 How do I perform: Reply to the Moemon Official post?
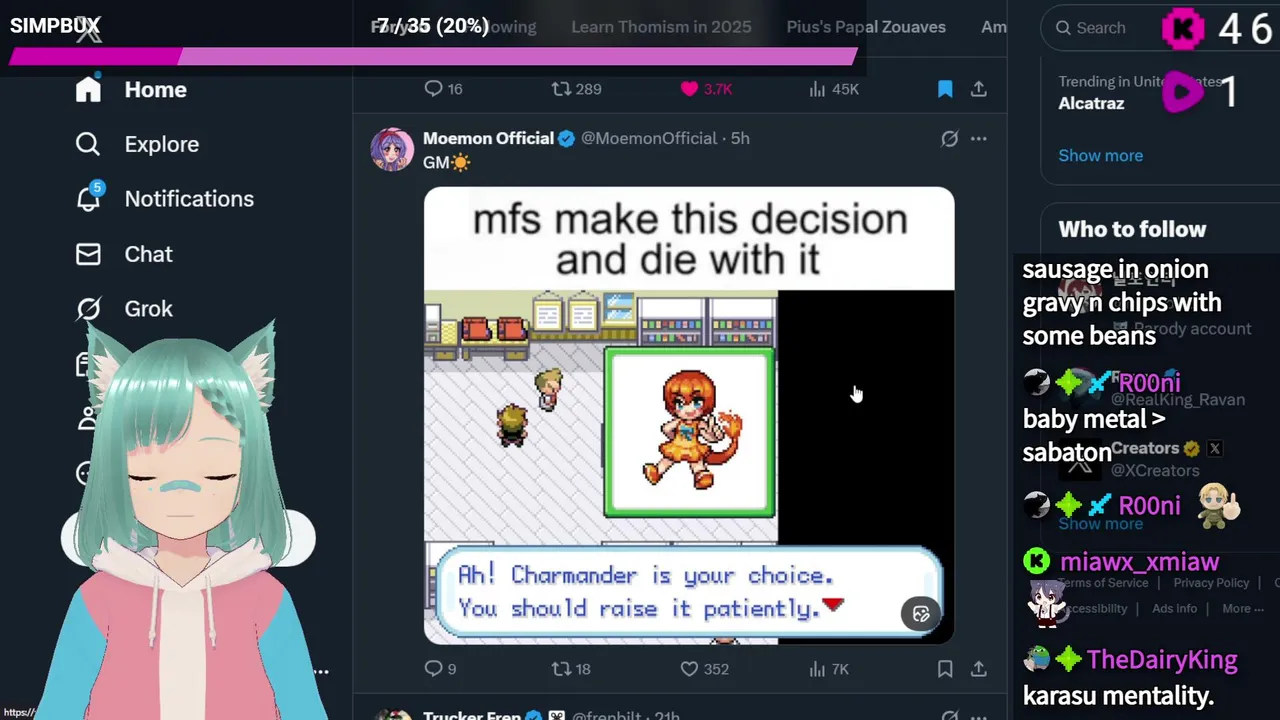point(433,668)
